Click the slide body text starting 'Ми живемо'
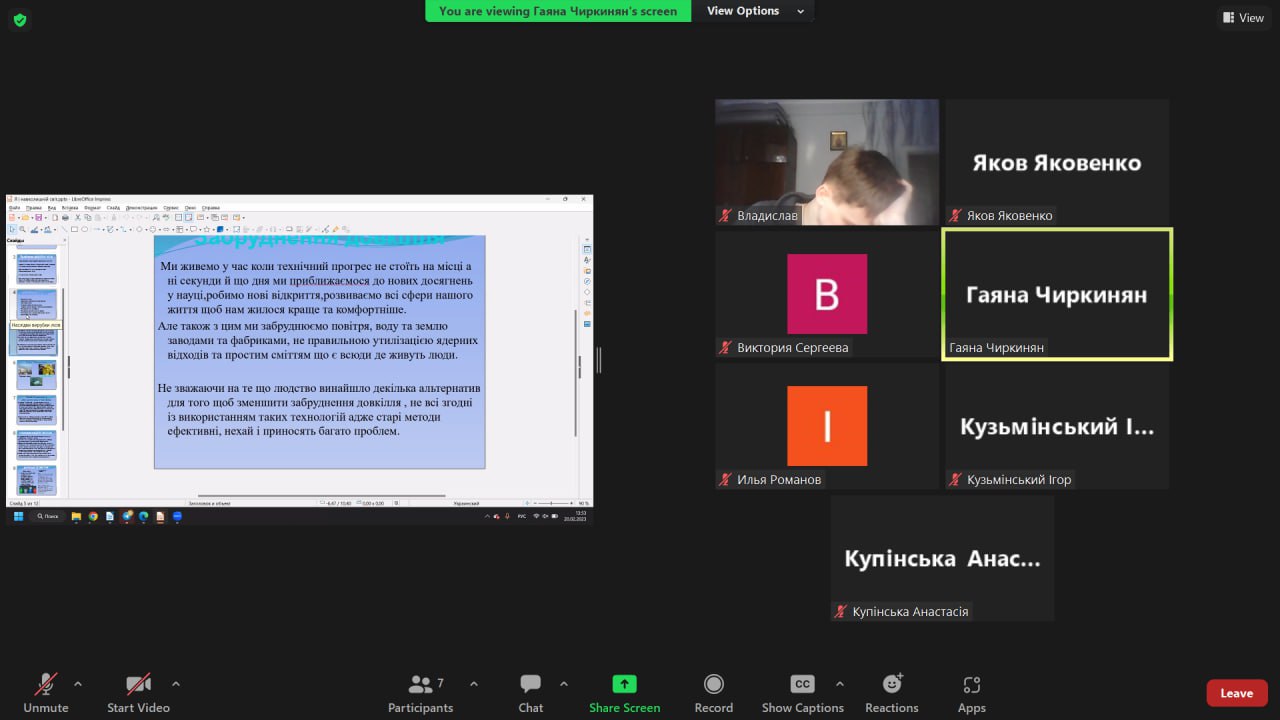Image resolution: width=1280 pixels, height=720 pixels. click(316, 289)
